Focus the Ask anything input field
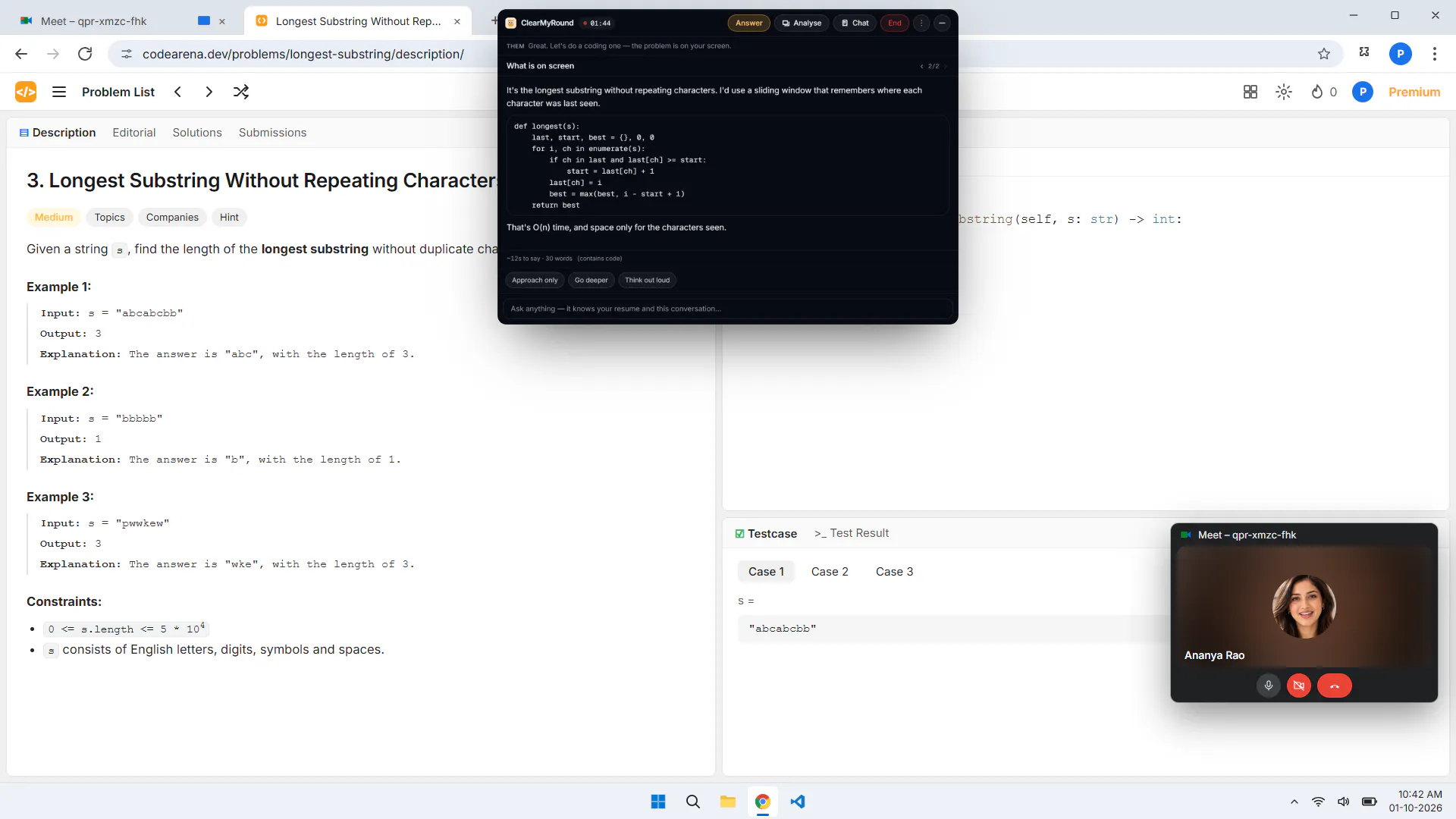The height and width of the screenshot is (819, 1456). [727, 309]
